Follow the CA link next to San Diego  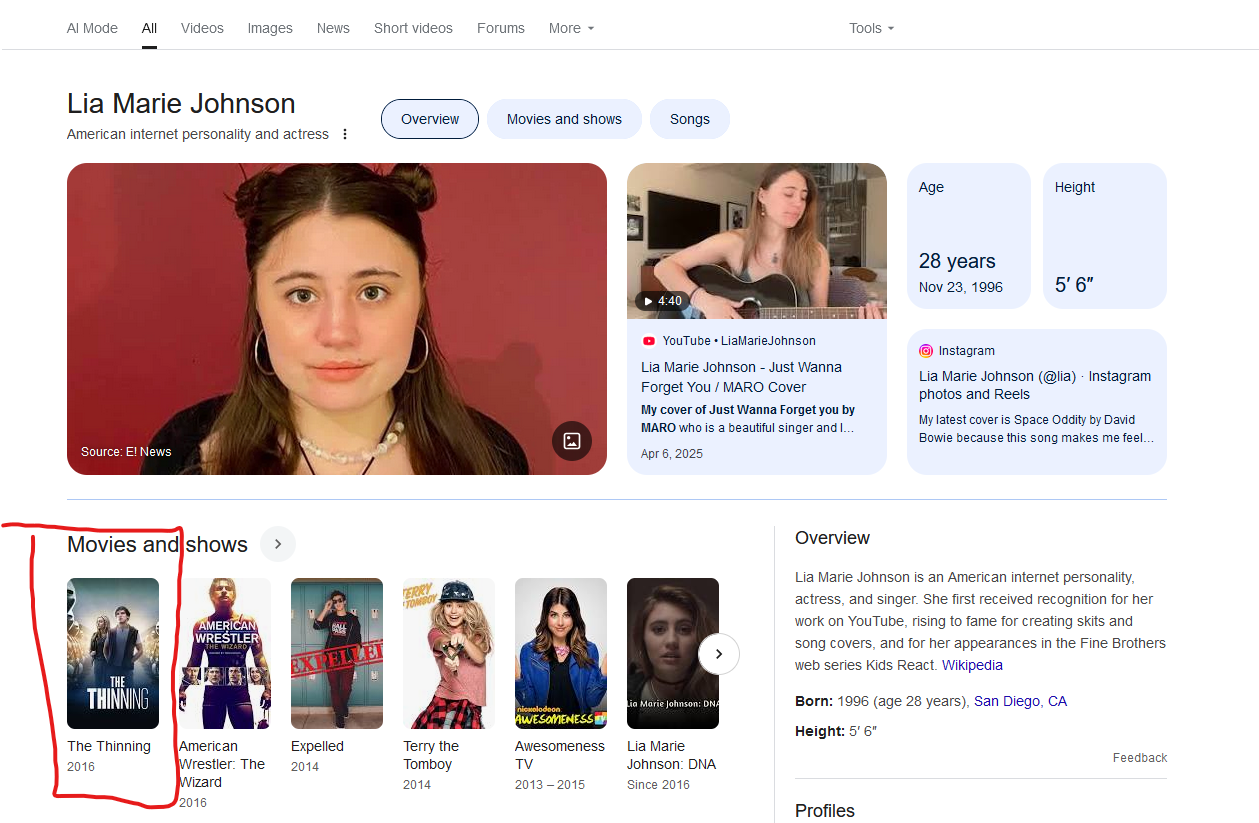point(1057,701)
